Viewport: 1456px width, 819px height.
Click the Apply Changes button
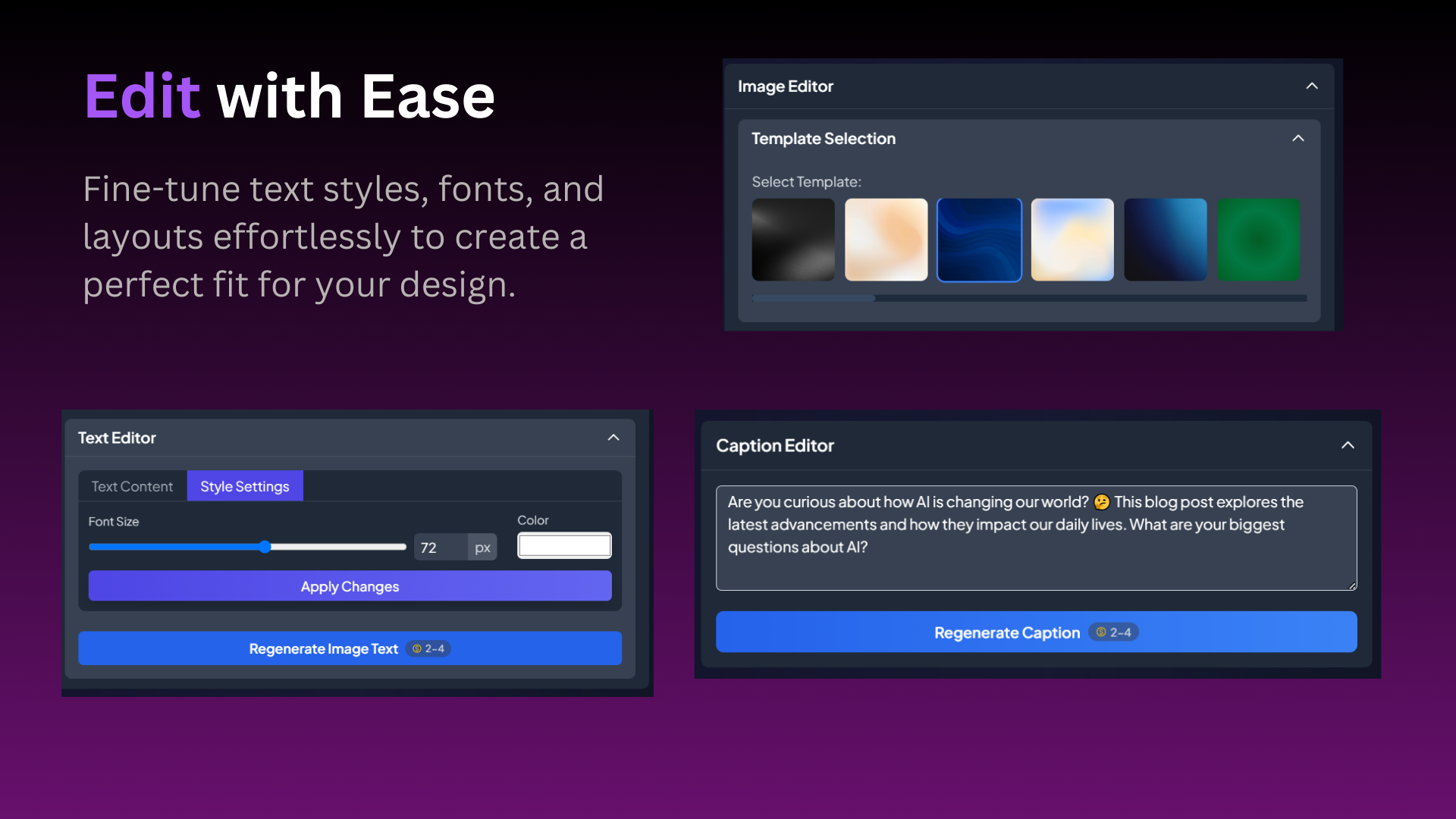[x=350, y=586]
